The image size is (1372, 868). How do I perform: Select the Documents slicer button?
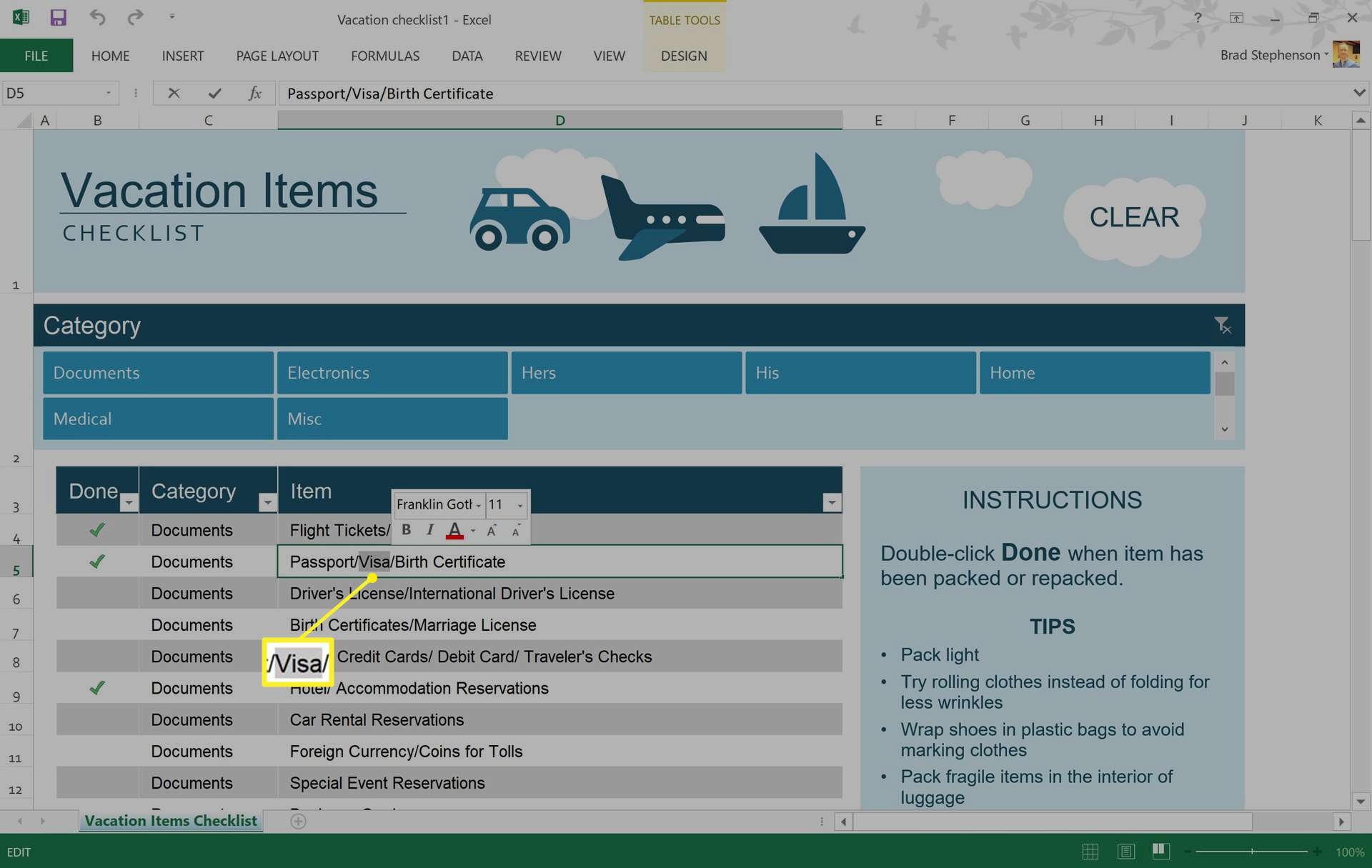pos(158,373)
